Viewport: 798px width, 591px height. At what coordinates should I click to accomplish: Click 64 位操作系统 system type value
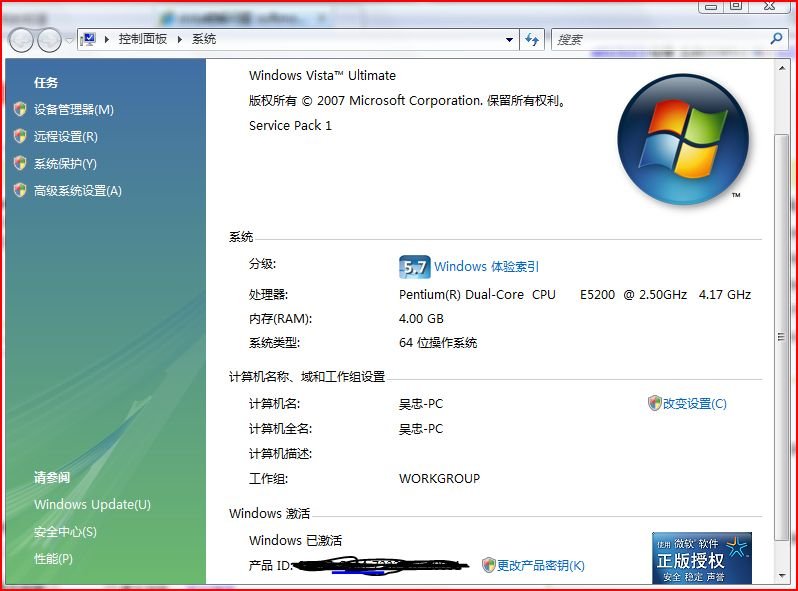tap(438, 343)
